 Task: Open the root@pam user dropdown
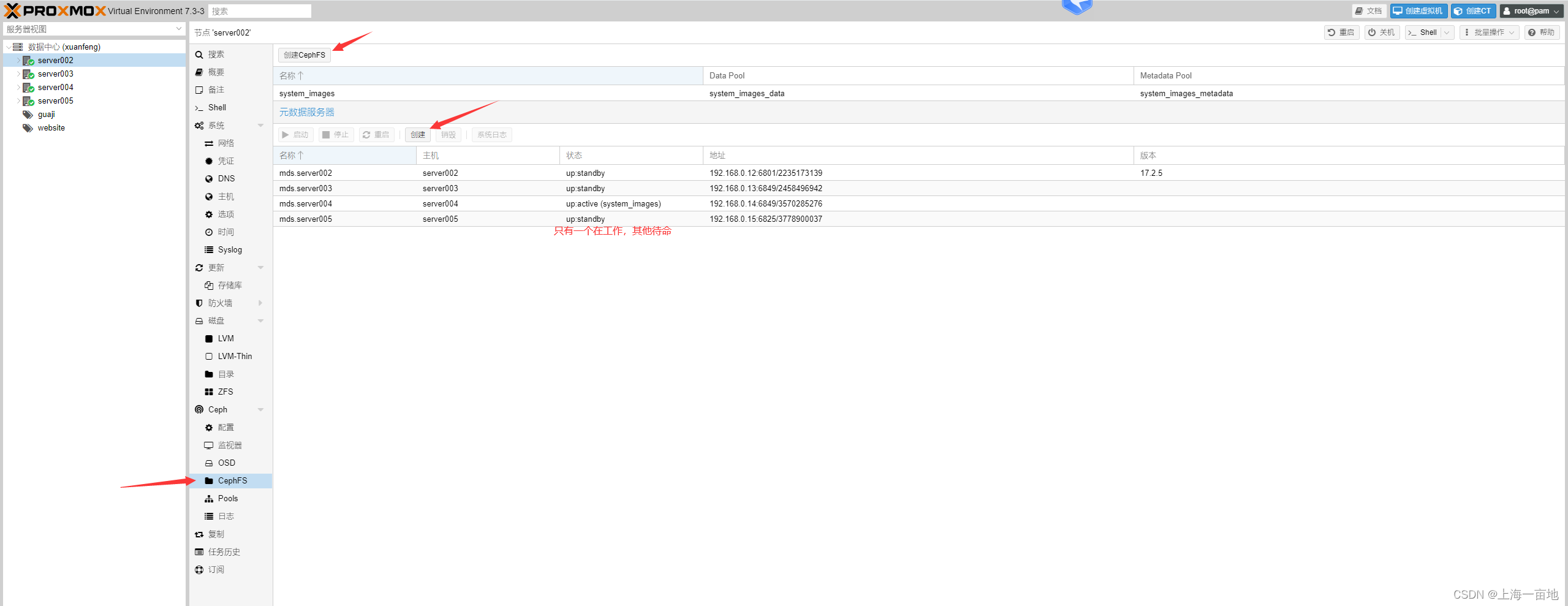pos(1531,11)
